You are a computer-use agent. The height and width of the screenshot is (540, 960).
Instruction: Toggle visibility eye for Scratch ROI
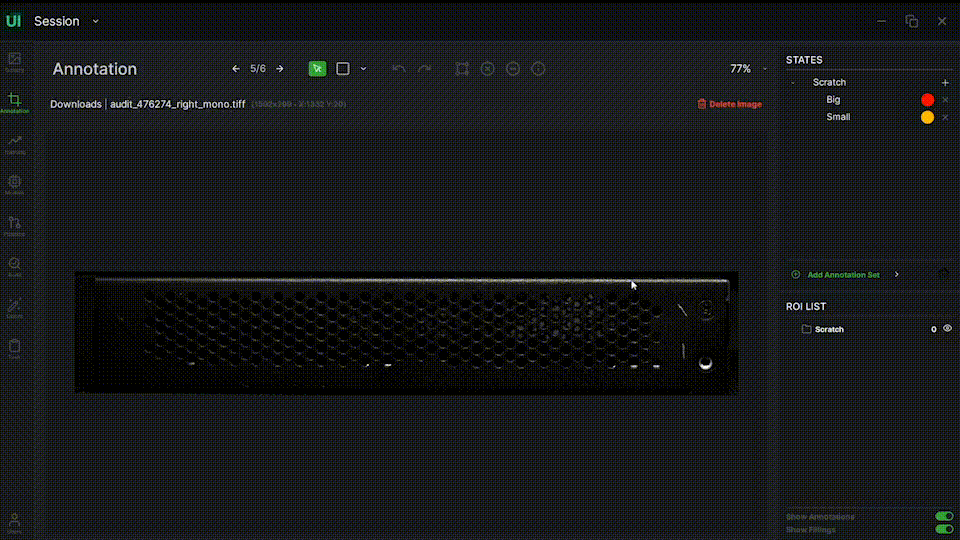coord(947,329)
